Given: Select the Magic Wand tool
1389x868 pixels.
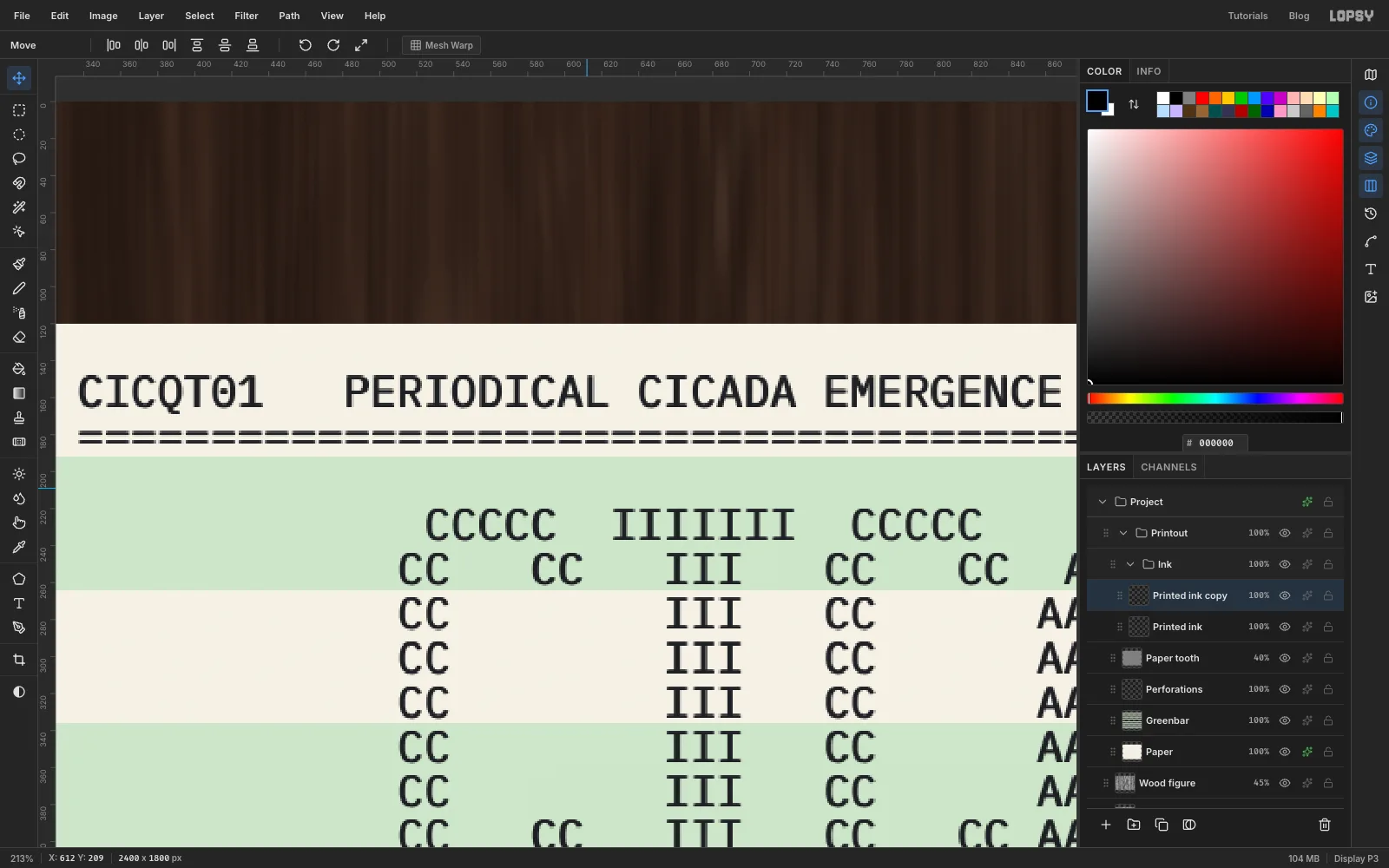Looking at the screenshot, I should pyautogui.click(x=19, y=207).
